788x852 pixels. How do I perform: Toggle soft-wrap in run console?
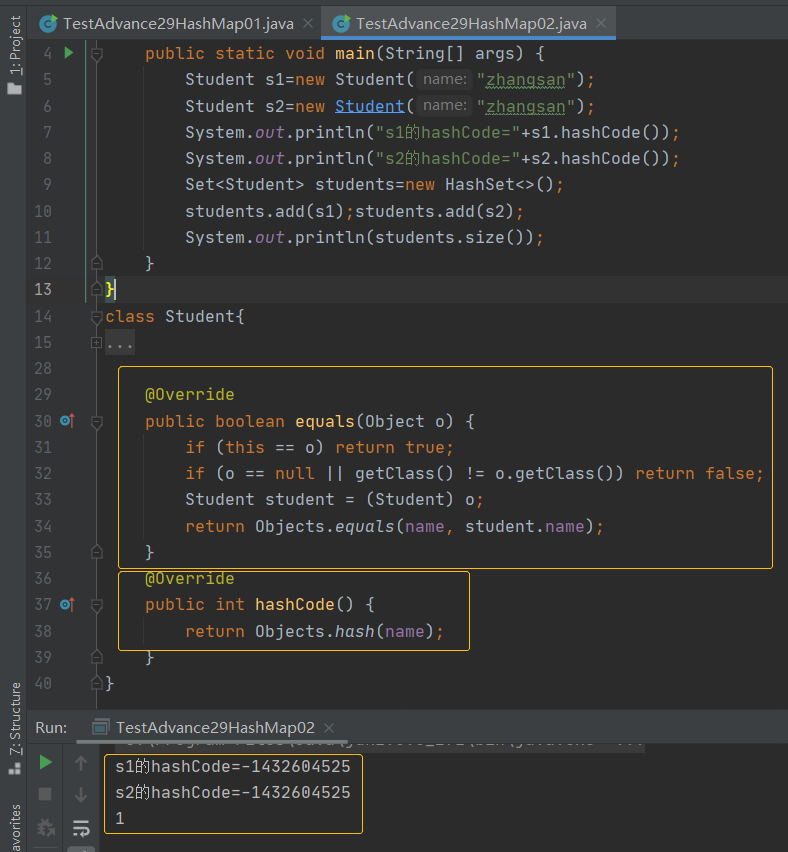(81, 828)
